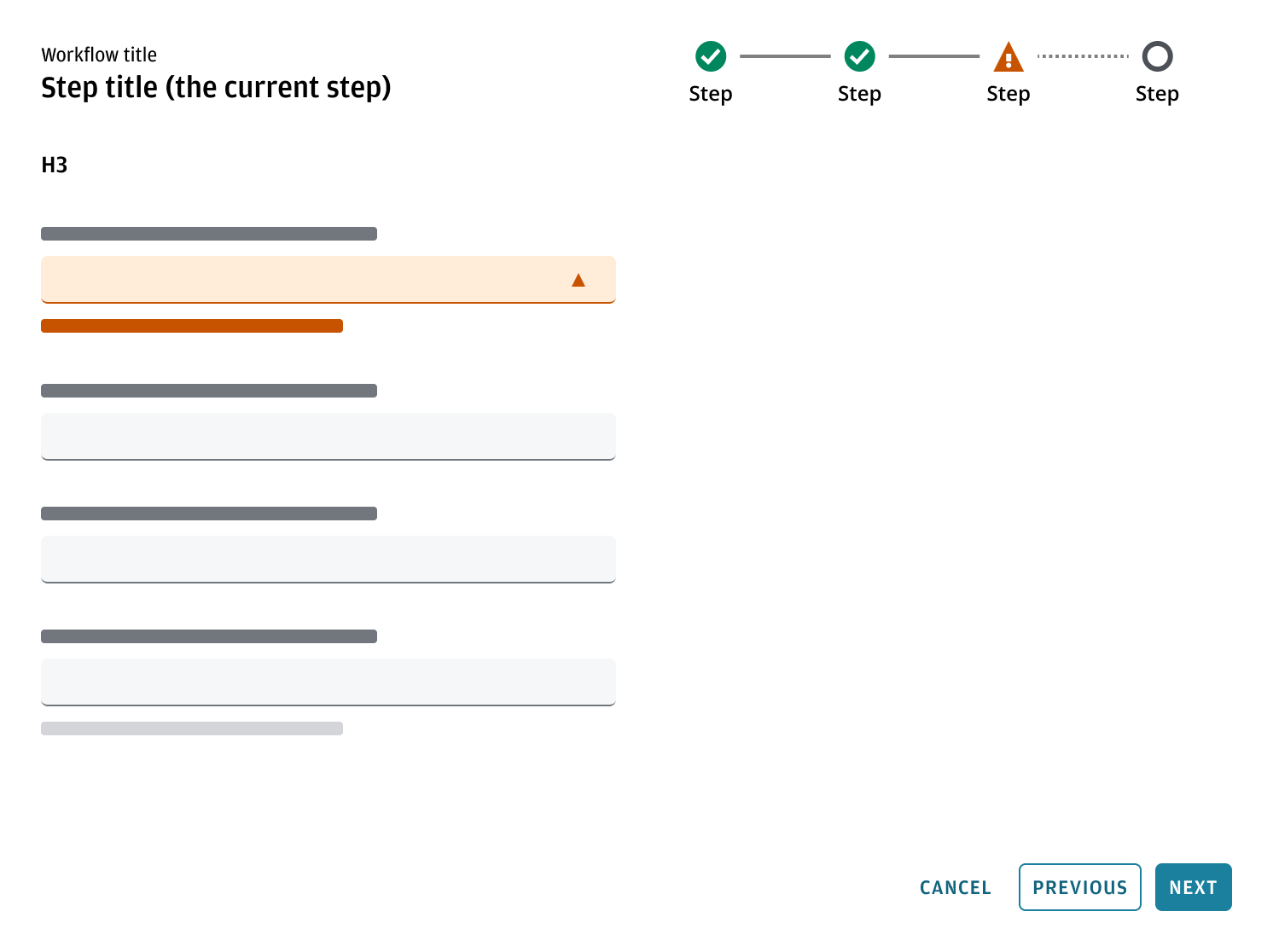The image size is (1273, 952).
Task: Click the second empty input field
Action: click(x=328, y=436)
